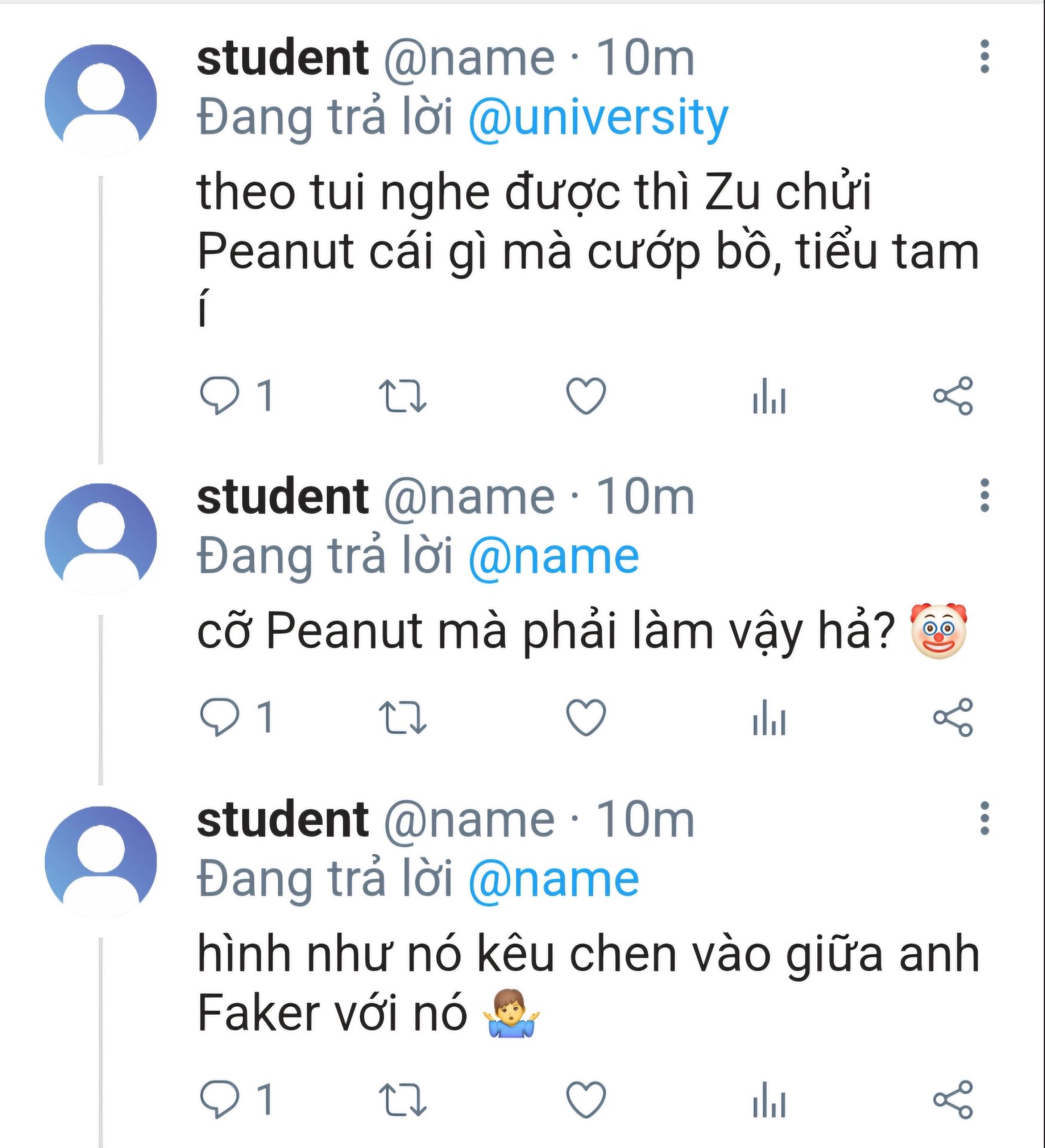This screenshot has height=1148, width=1045.
Task: Open the @university mention link
Action: pos(598,117)
